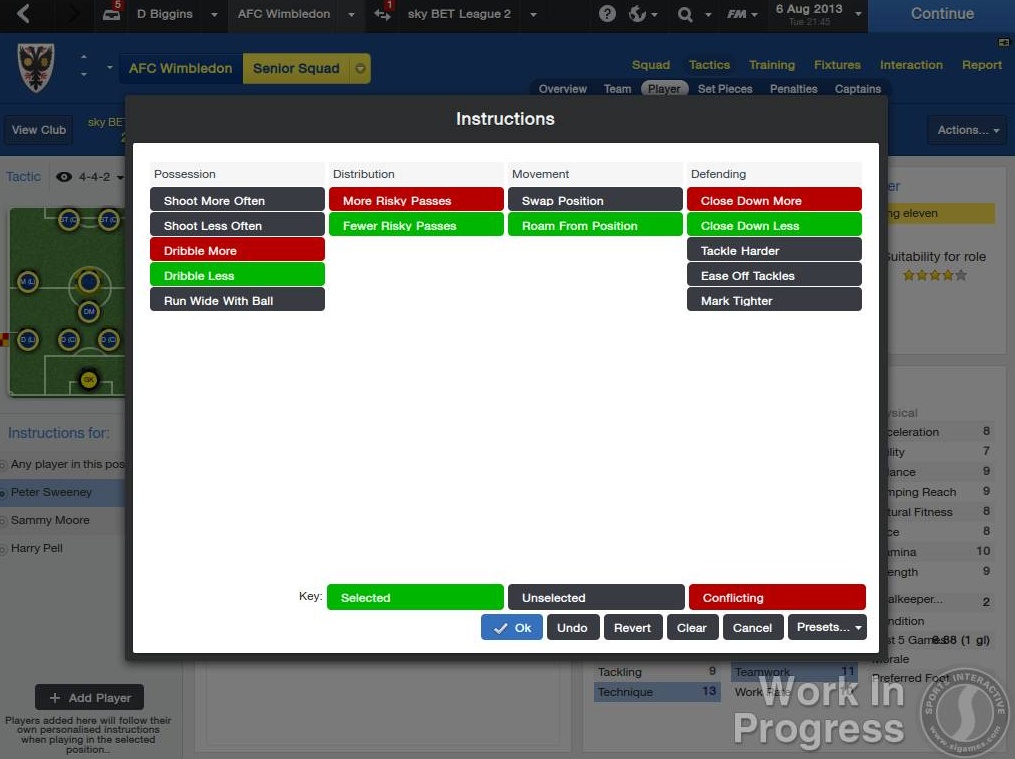The height and width of the screenshot is (759, 1015).
Task: Click the world globe icon
Action: (x=638, y=14)
